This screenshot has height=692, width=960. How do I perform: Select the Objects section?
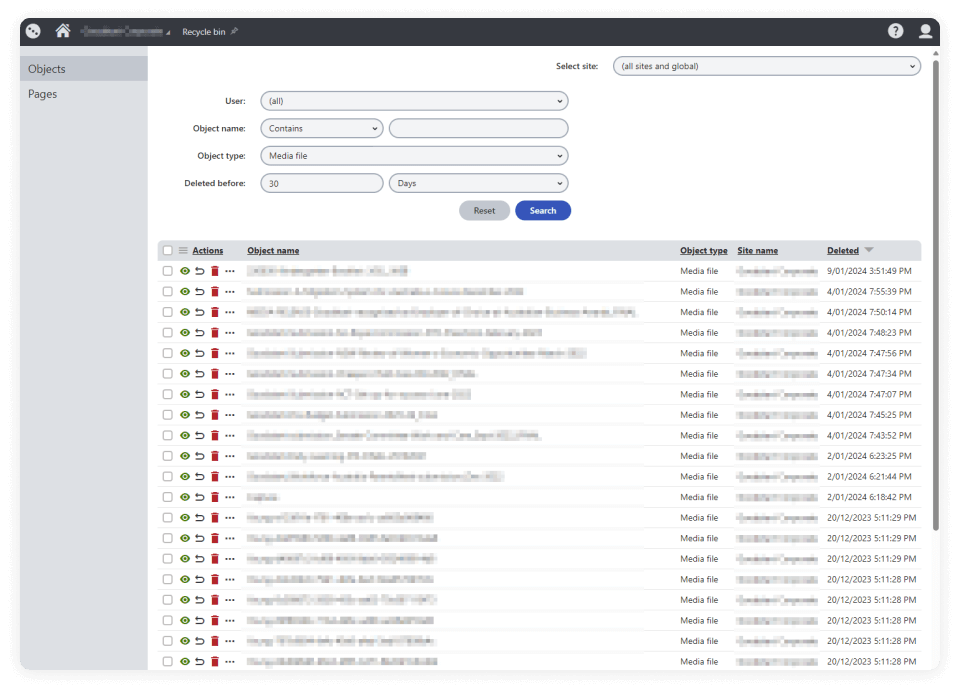[47, 68]
